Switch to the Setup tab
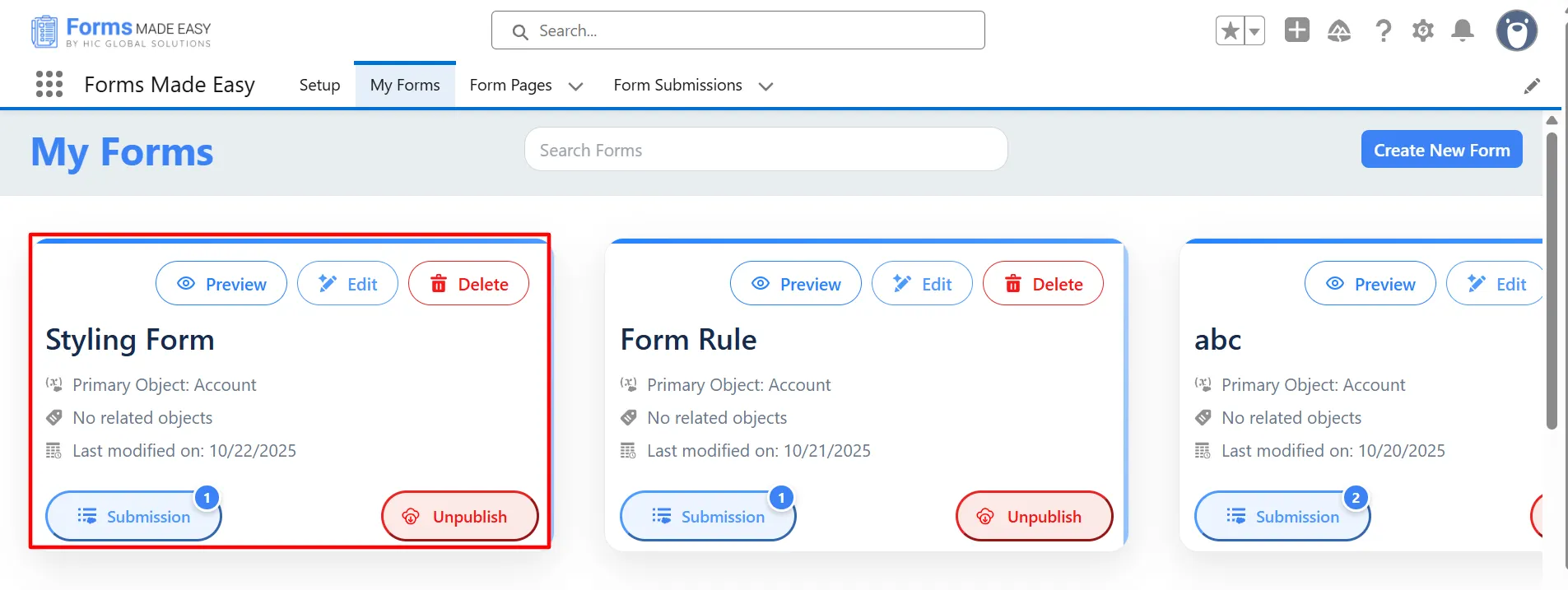This screenshot has width=1568, height=590. [x=319, y=85]
